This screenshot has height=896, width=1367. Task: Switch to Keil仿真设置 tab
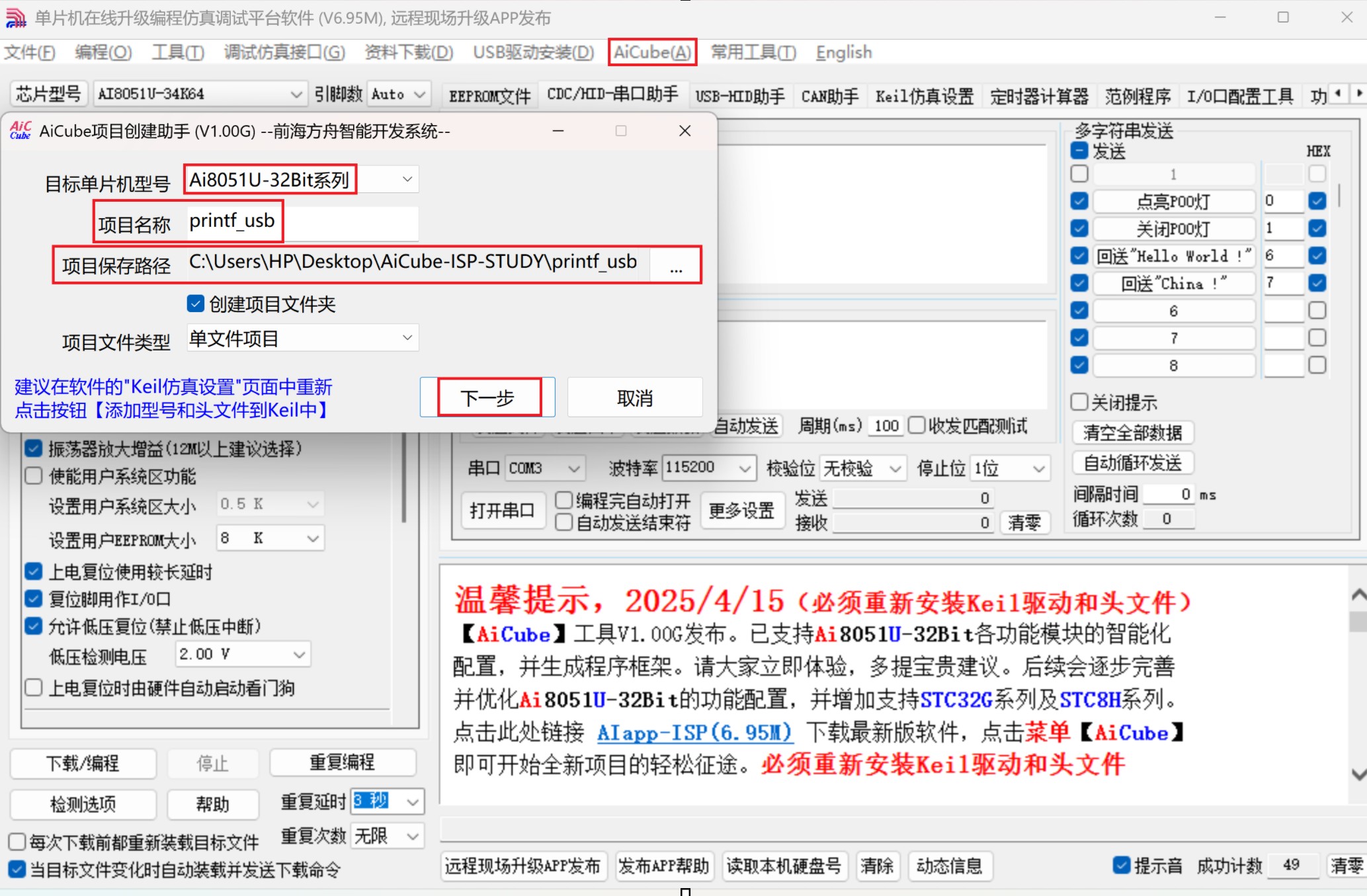point(924,97)
